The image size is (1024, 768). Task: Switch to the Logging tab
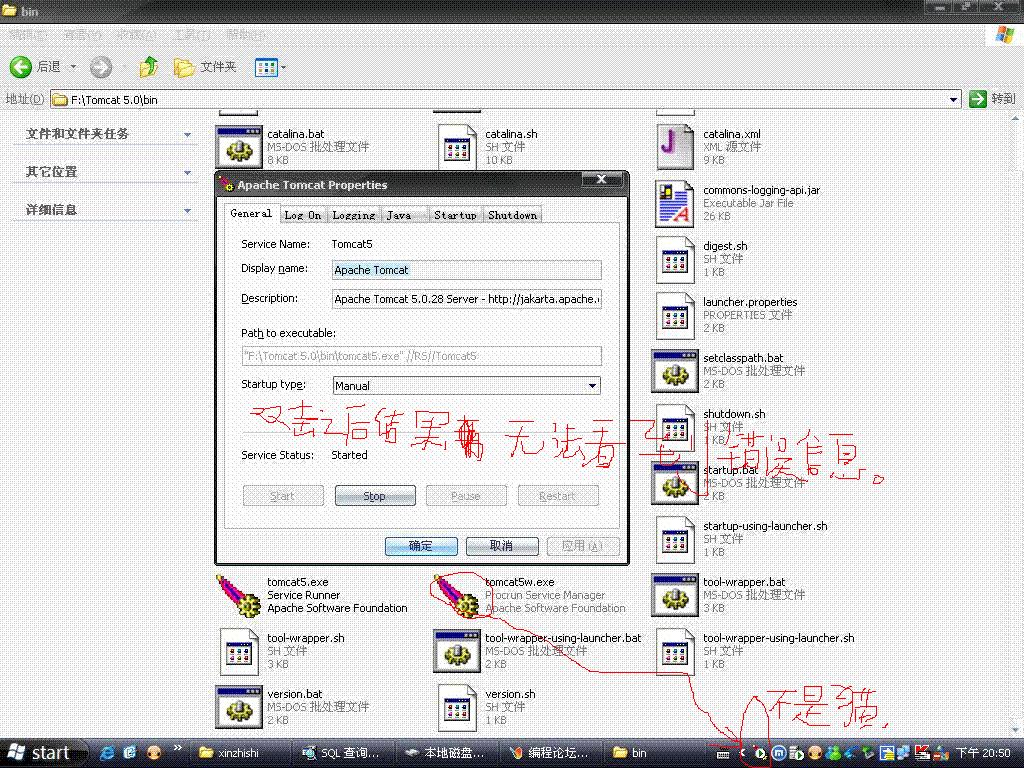point(353,215)
